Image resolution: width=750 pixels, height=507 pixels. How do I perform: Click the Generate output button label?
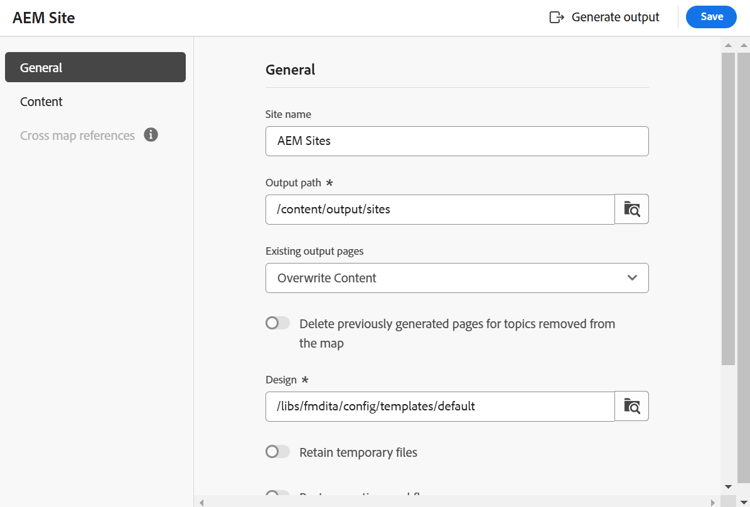pos(615,17)
